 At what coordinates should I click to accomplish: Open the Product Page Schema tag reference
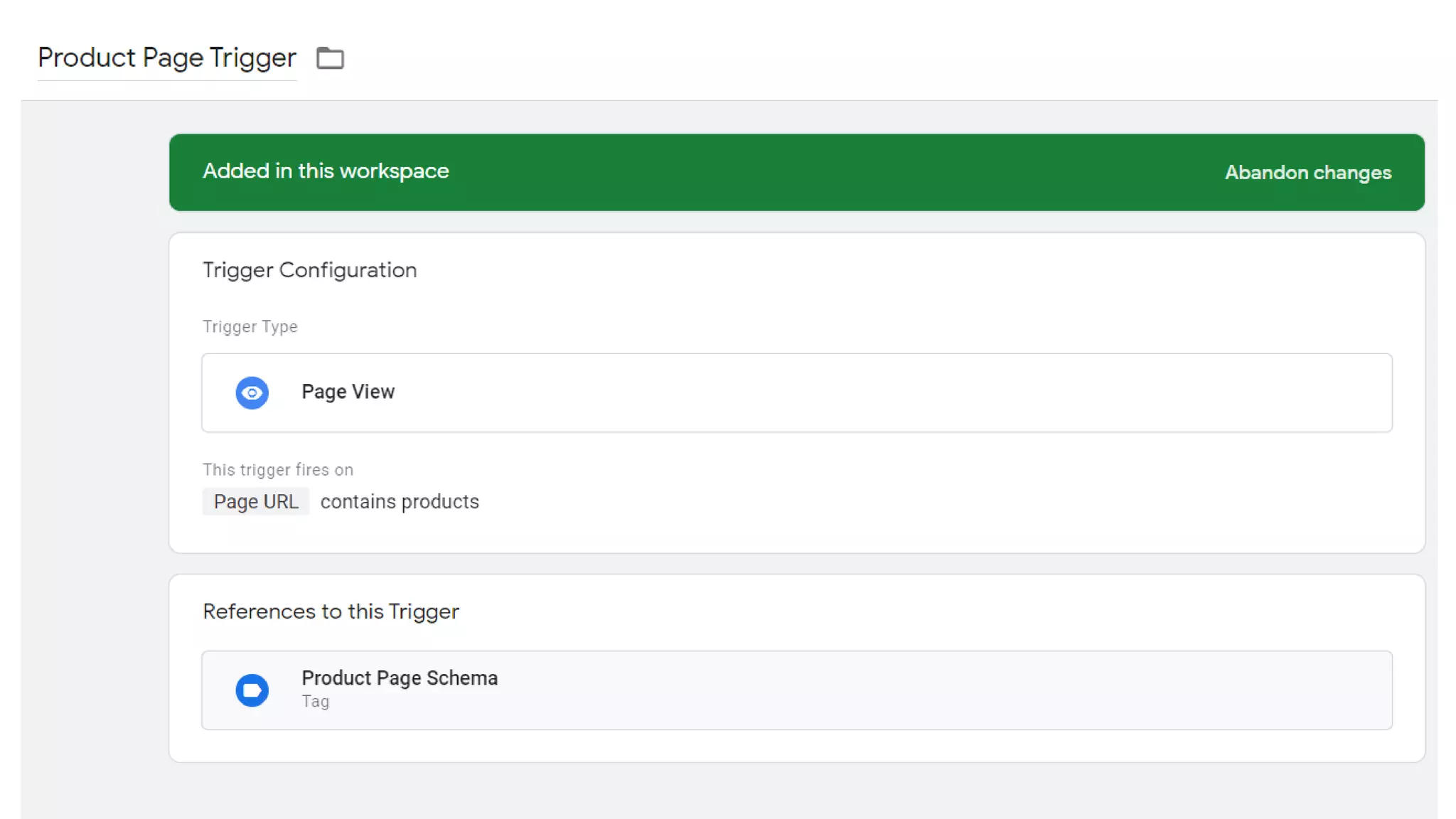click(796, 690)
